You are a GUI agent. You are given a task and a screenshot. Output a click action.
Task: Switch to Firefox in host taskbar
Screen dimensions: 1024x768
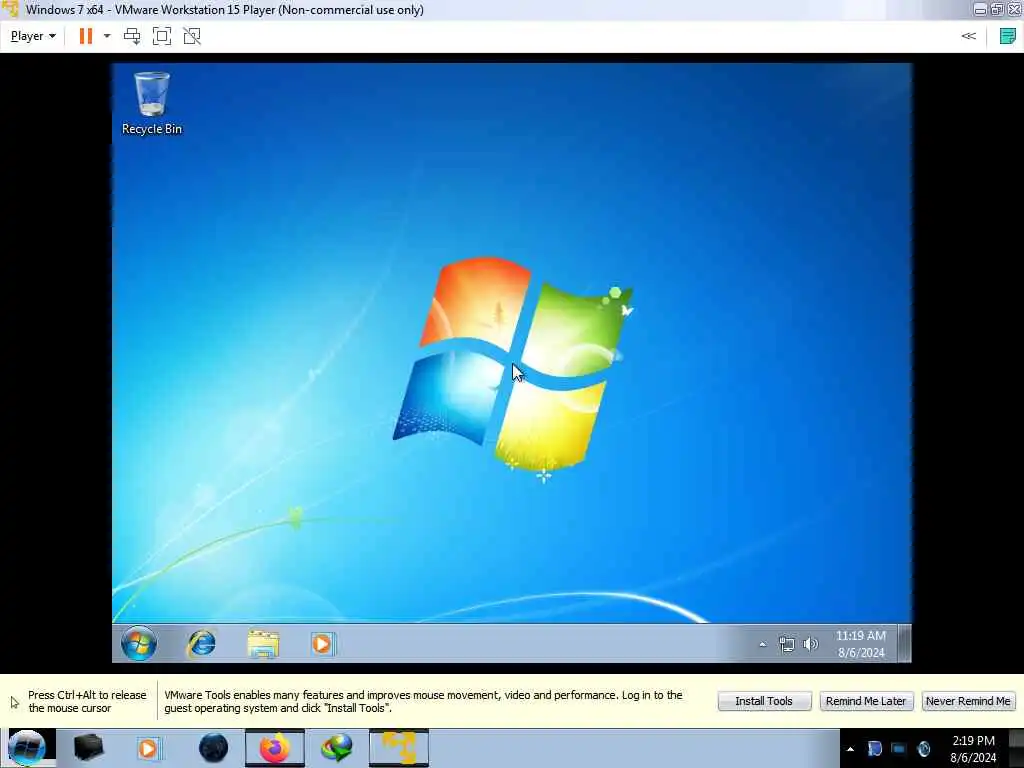coord(275,748)
